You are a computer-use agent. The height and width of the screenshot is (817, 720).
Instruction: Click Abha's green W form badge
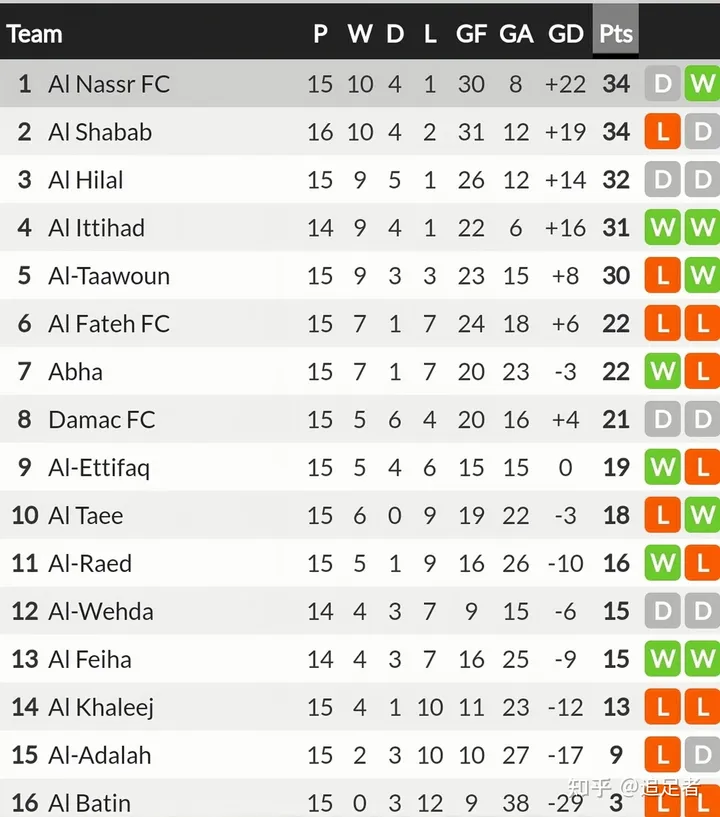pyautogui.click(x=662, y=372)
